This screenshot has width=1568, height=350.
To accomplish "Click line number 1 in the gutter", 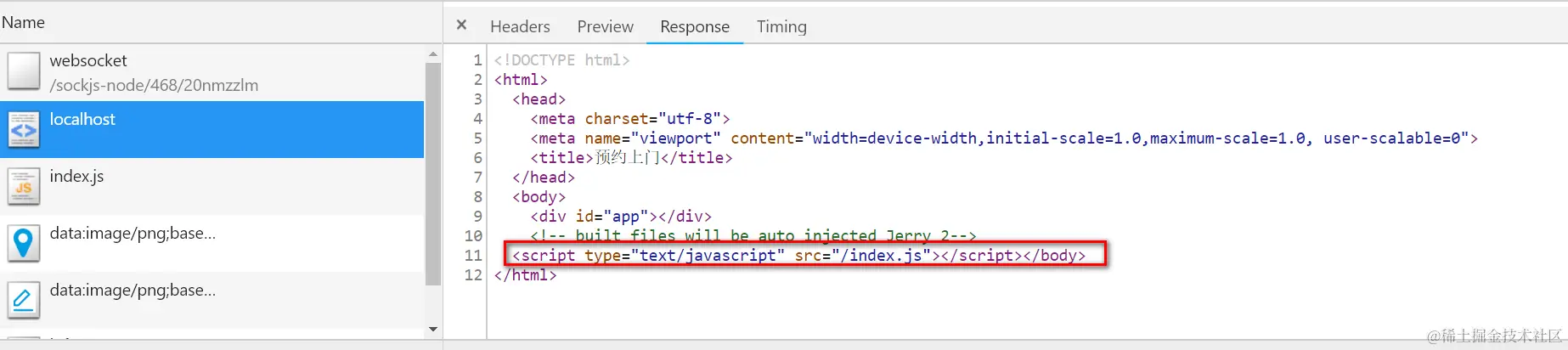I will click(477, 60).
